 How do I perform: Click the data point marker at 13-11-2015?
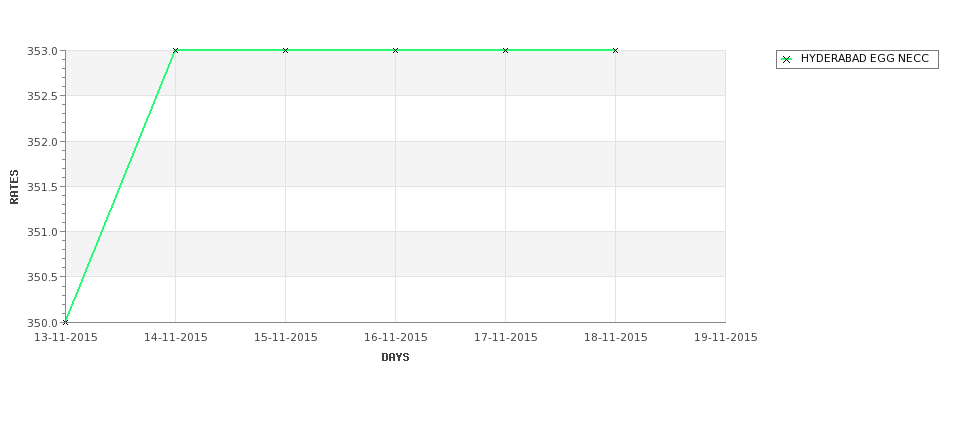65,322
